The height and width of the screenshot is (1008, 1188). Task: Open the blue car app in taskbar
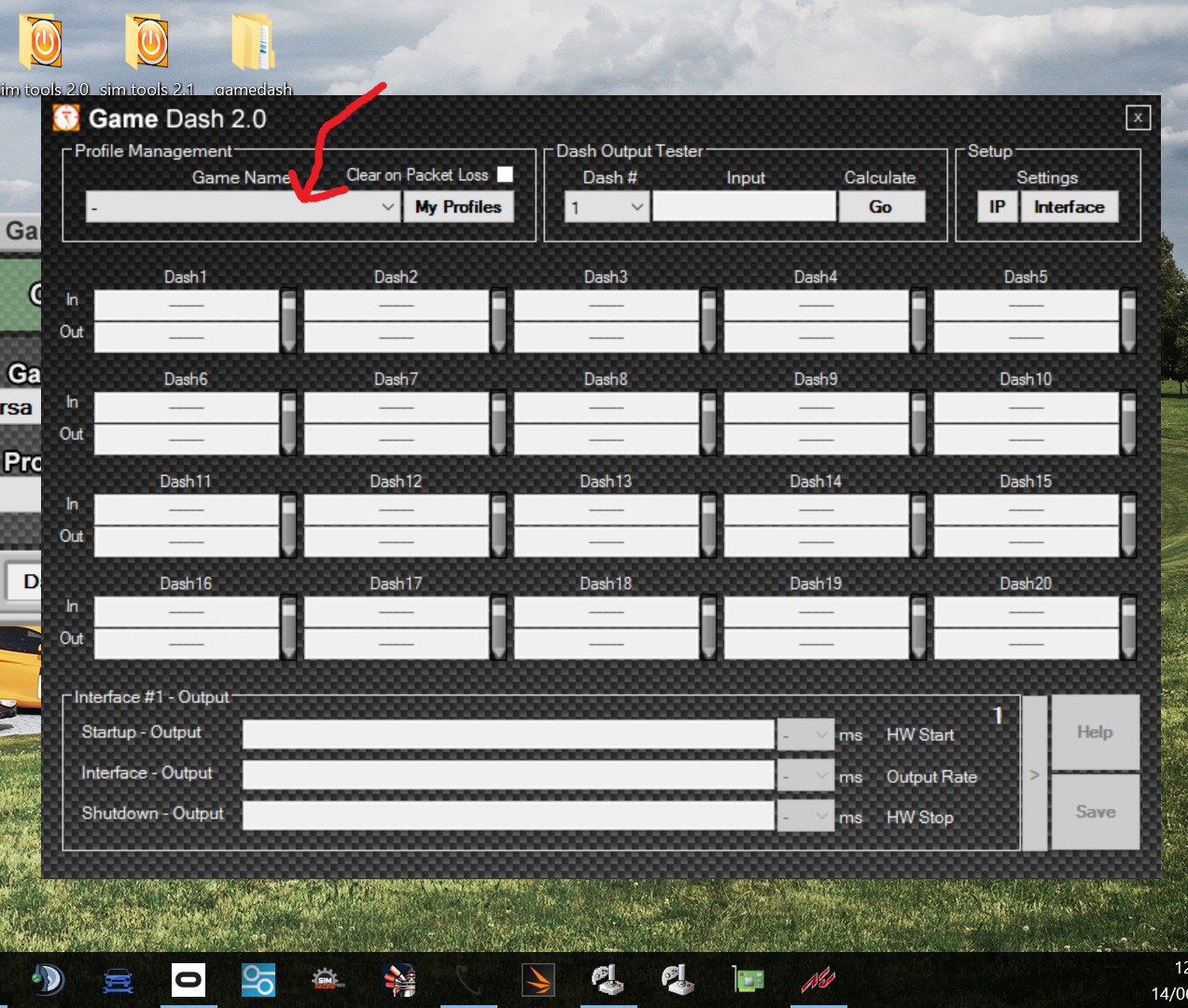pos(118,980)
